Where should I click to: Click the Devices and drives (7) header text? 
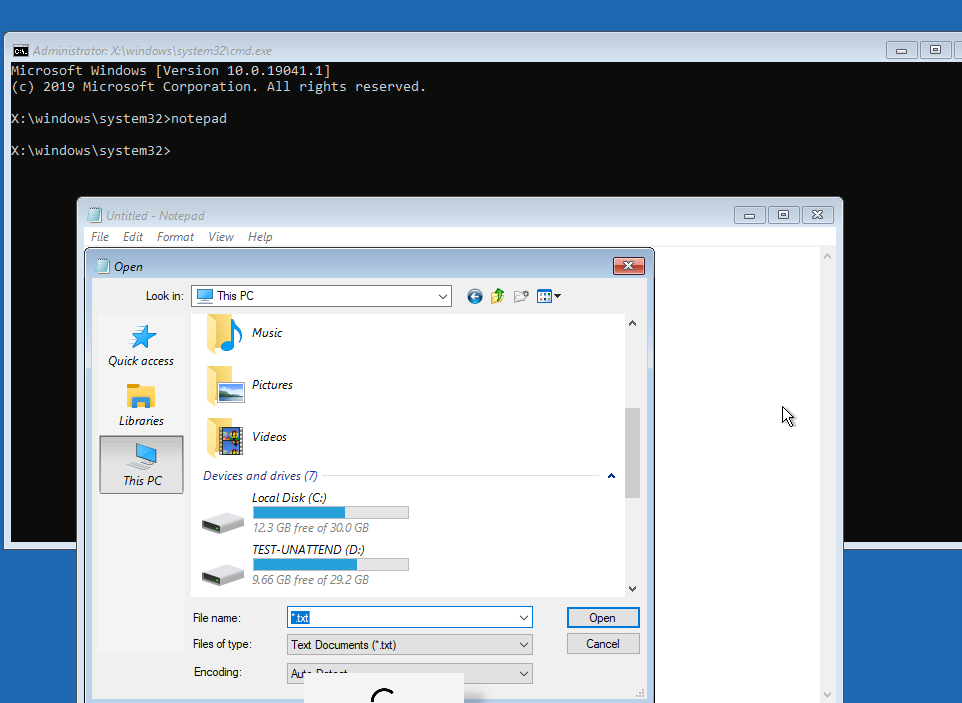point(260,476)
